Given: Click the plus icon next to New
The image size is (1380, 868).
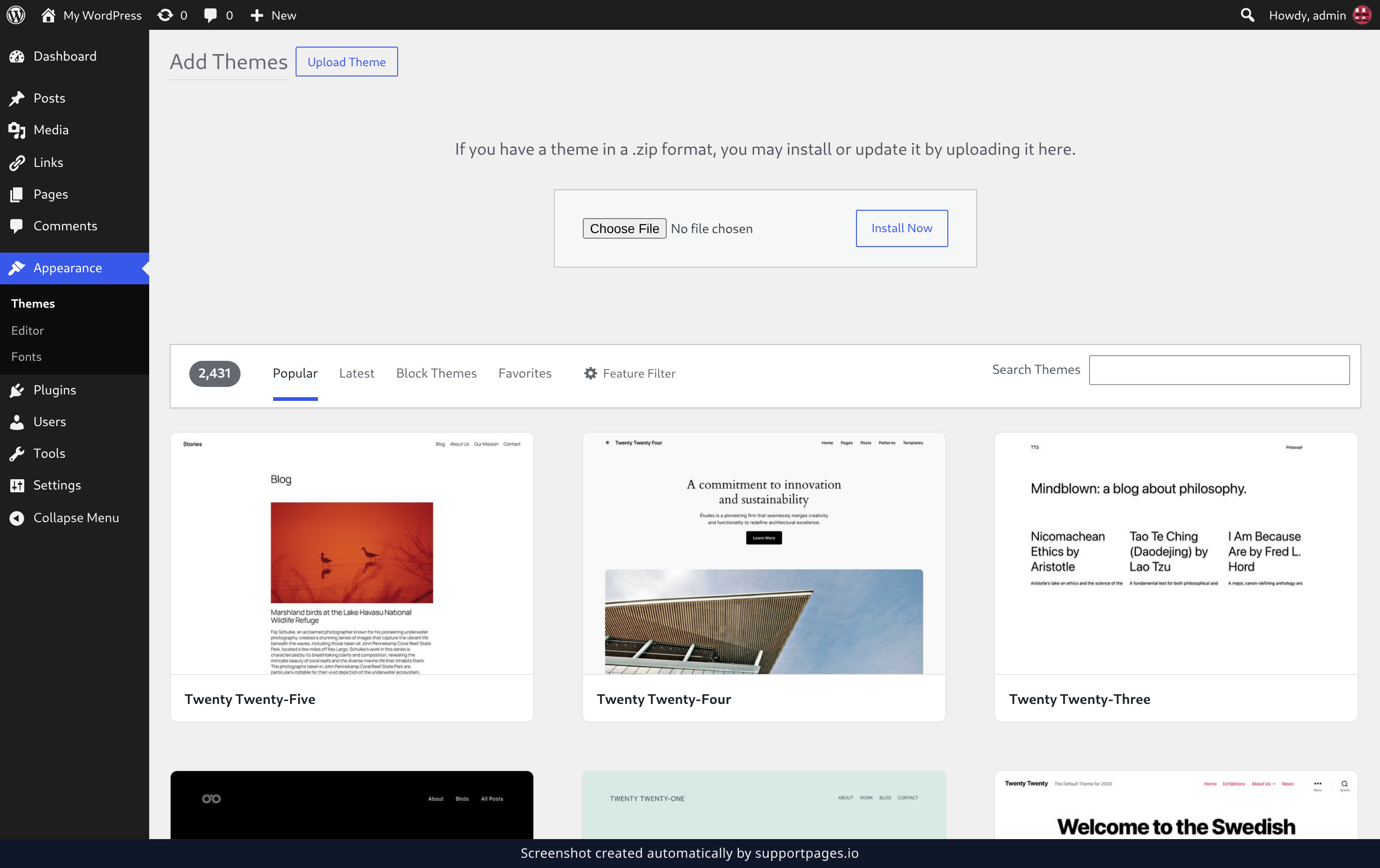Looking at the screenshot, I should coord(257,15).
